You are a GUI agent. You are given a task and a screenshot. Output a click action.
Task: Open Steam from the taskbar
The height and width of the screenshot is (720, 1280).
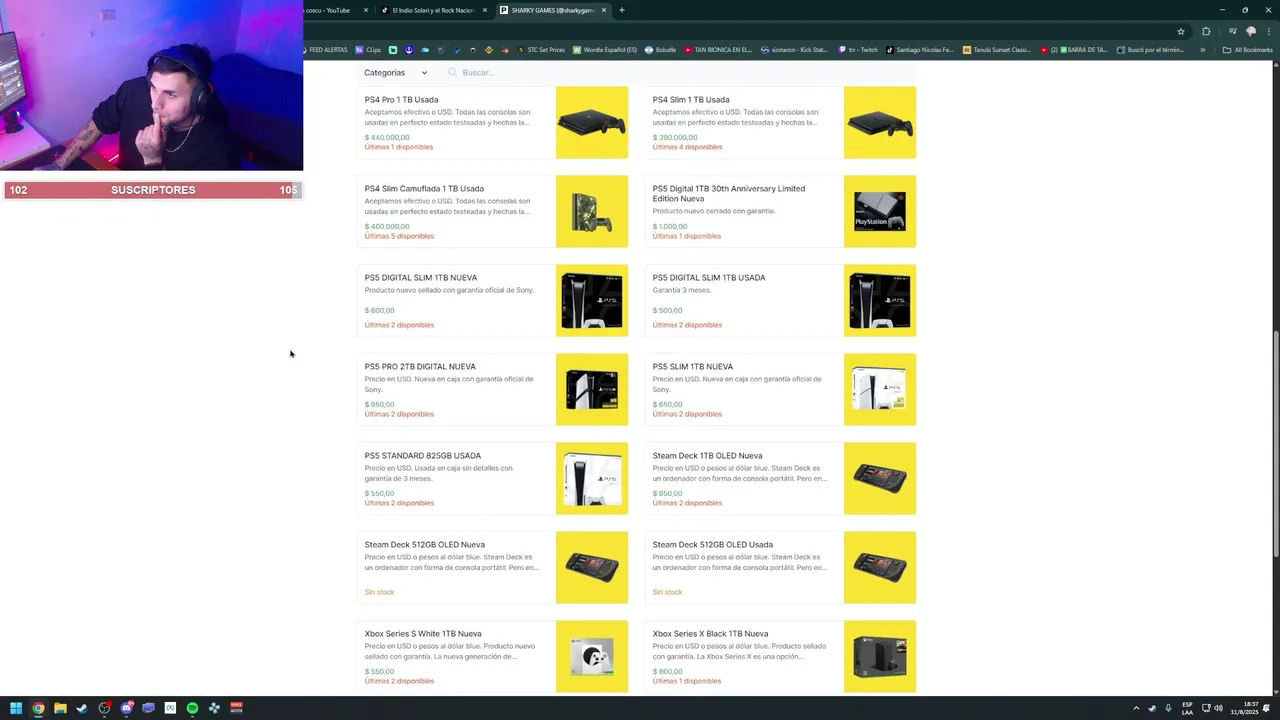(x=82, y=708)
